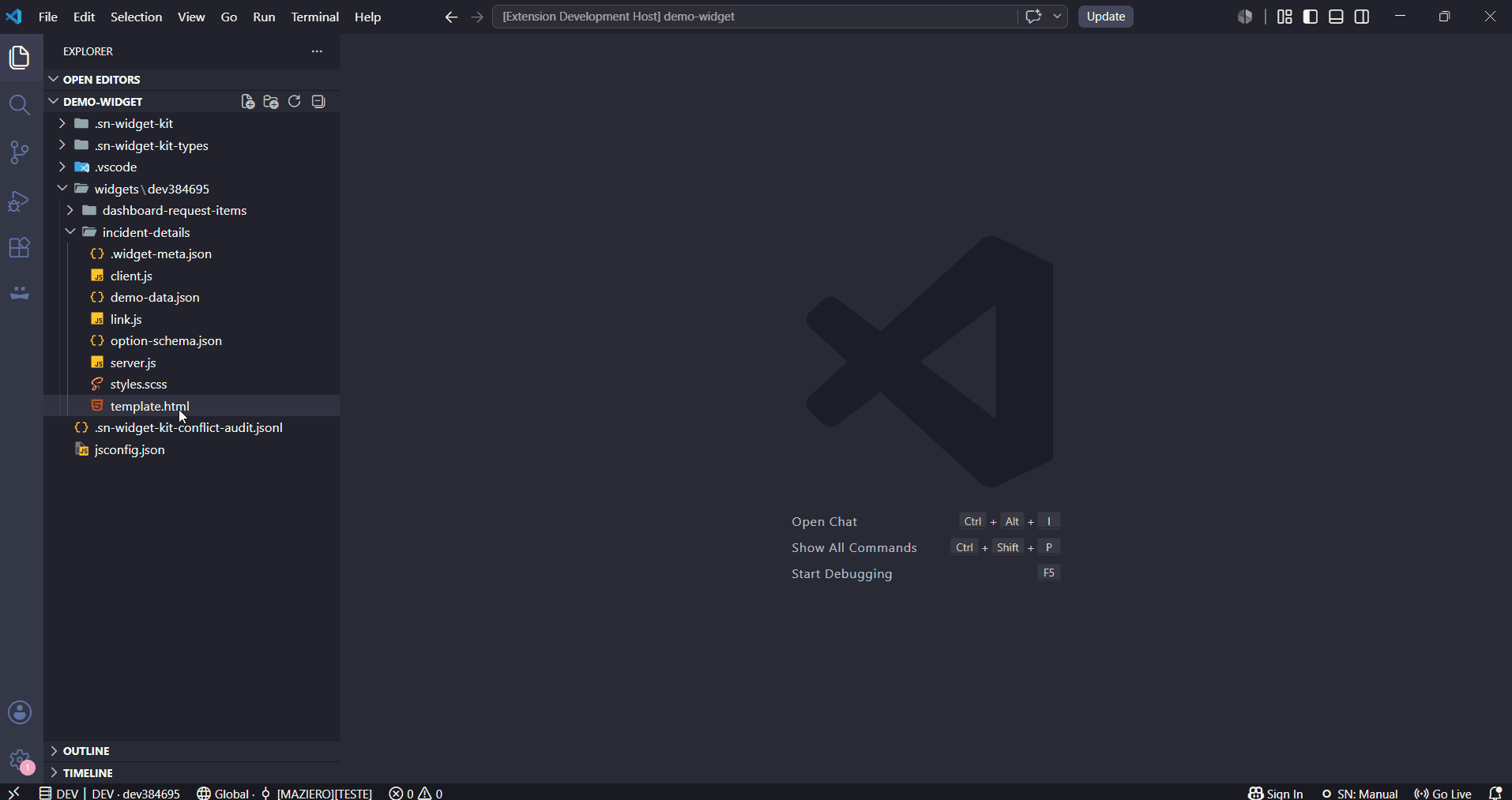Expand the OUTLINE section
1512x800 pixels.
click(x=192, y=751)
